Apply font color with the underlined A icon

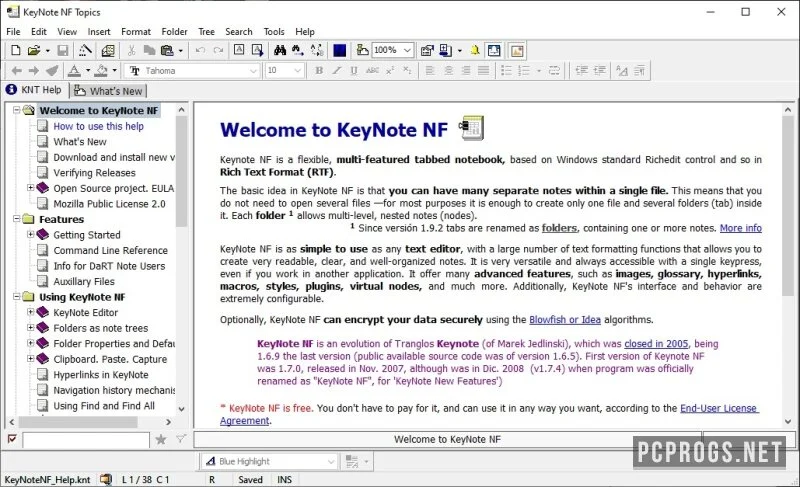pos(74,70)
